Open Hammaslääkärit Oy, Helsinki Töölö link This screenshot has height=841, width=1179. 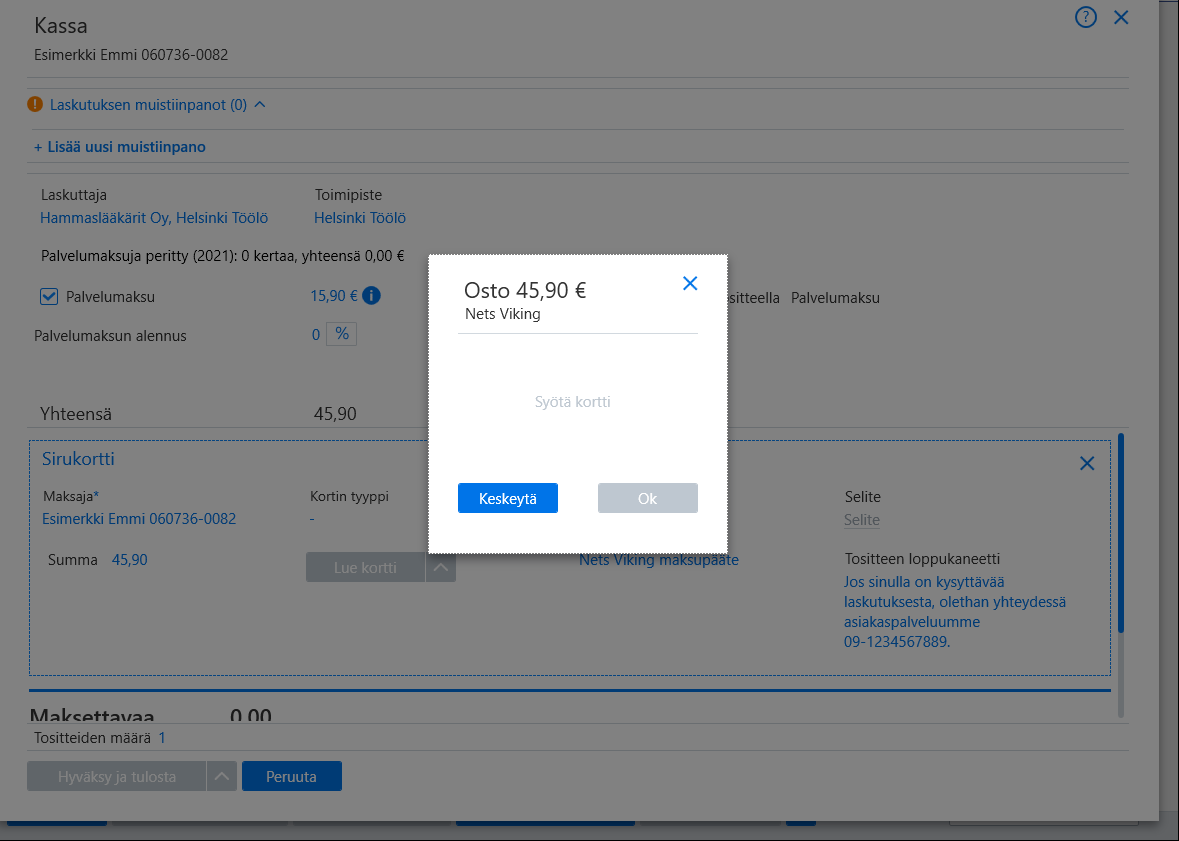(x=154, y=218)
